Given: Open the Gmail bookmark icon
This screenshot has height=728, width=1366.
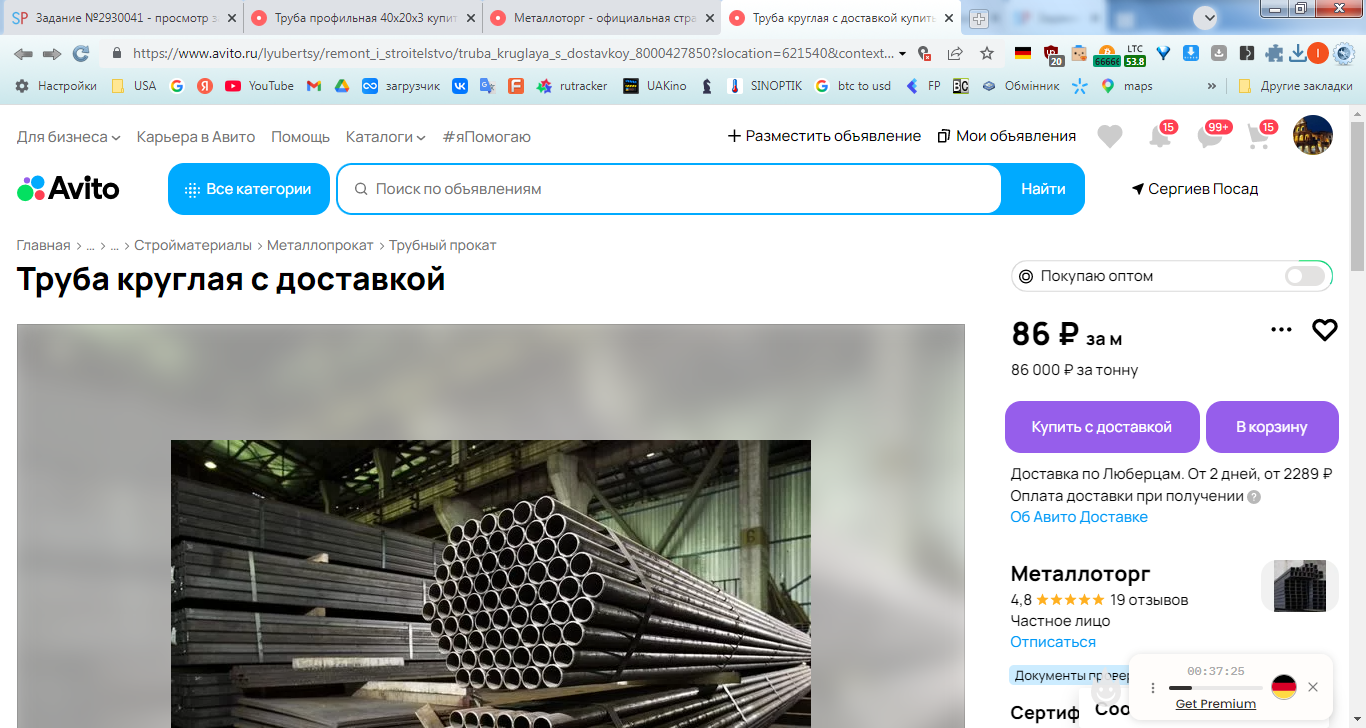Looking at the screenshot, I should pyautogui.click(x=314, y=86).
